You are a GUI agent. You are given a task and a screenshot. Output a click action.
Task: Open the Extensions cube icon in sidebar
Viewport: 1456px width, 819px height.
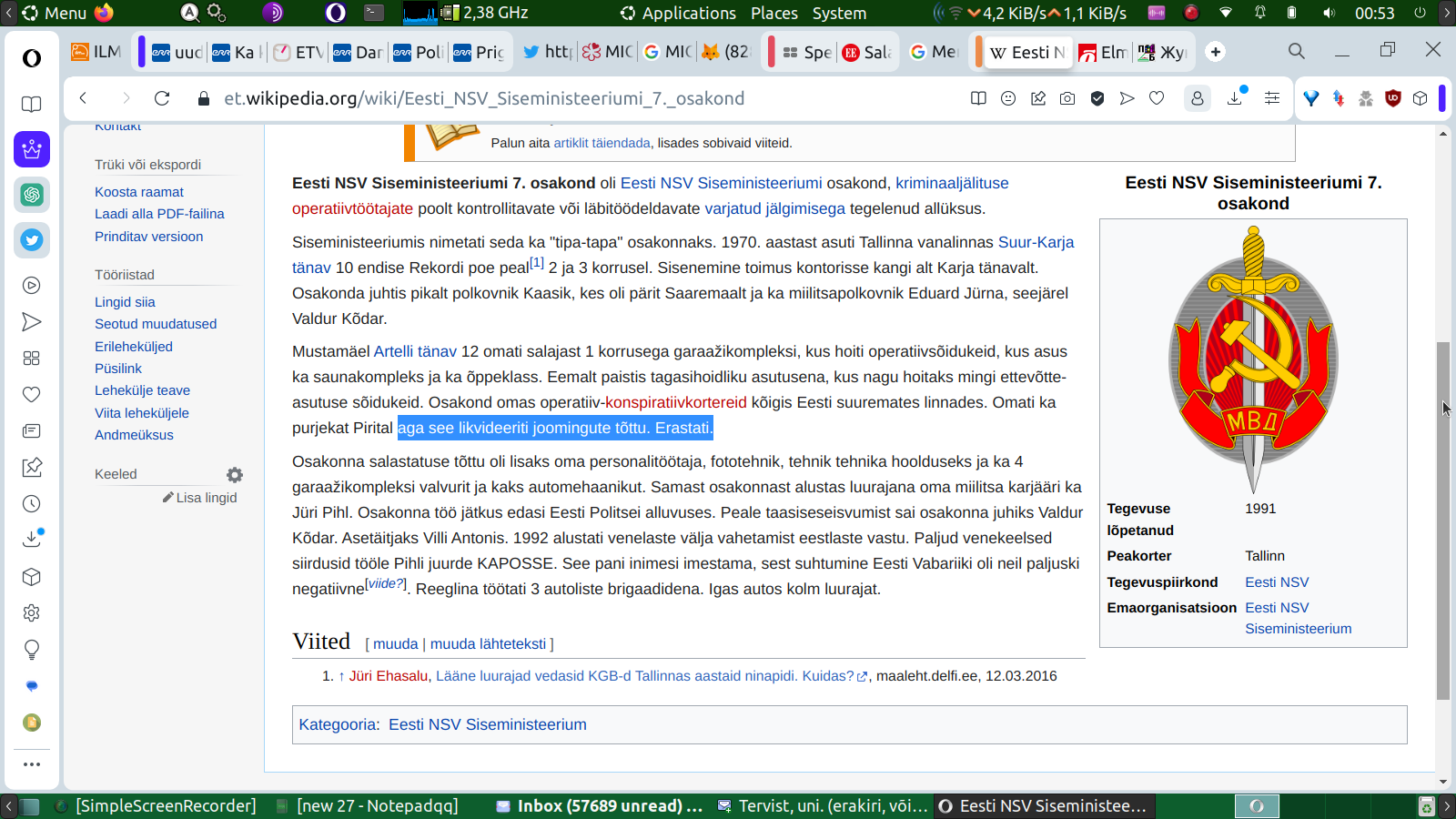(32, 577)
